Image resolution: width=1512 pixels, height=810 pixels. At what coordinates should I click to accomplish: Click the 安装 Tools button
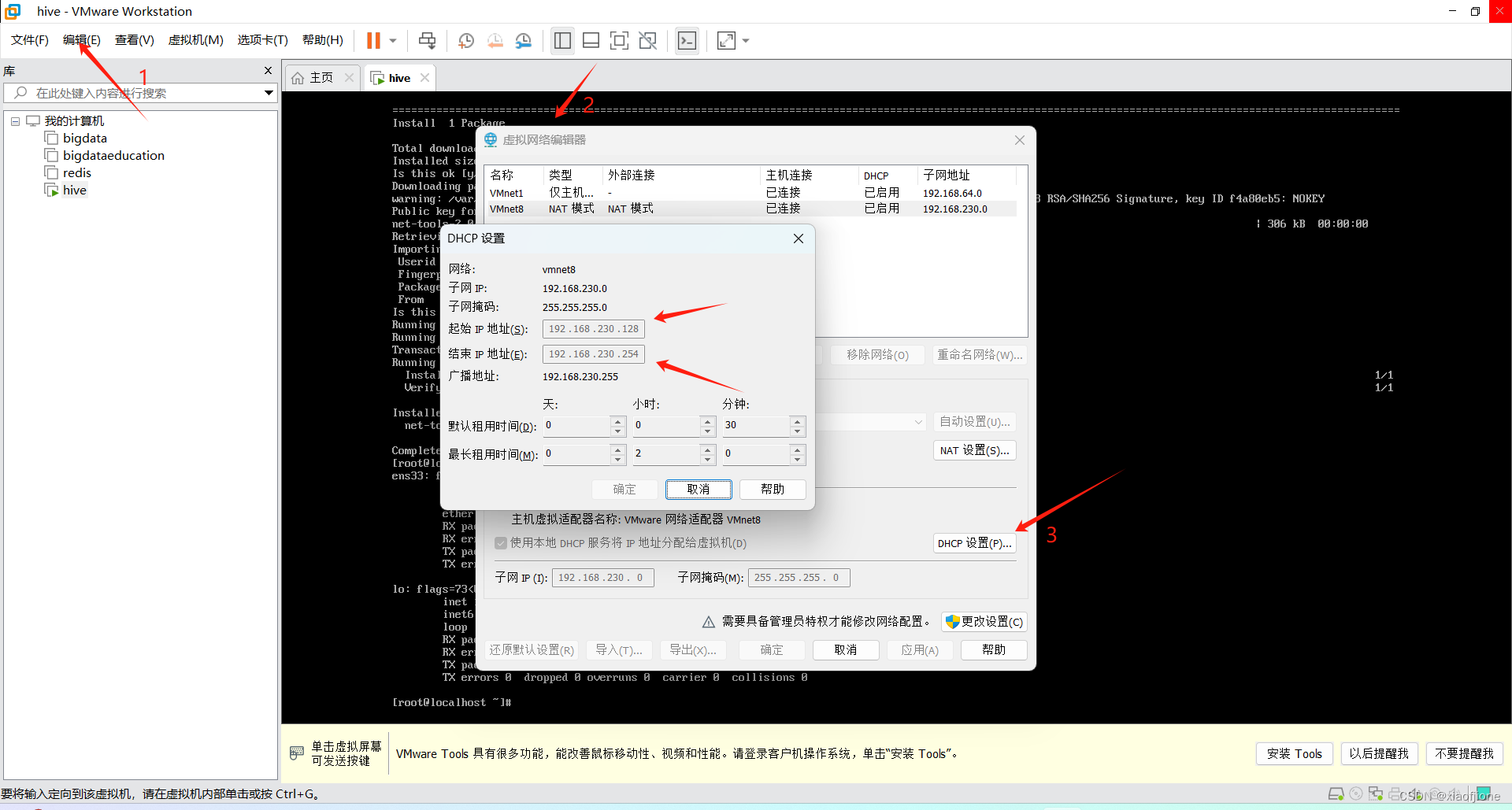coord(1295,753)
